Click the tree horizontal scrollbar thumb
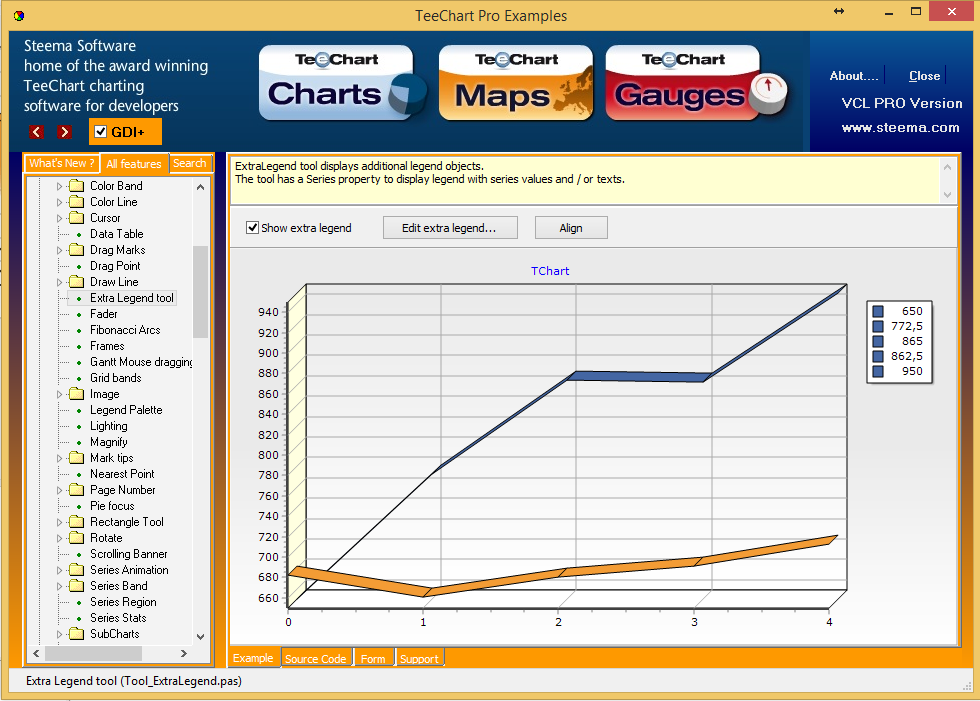Image resolution: width=980 pixels, height=701 pixels. tap(94, 654)
